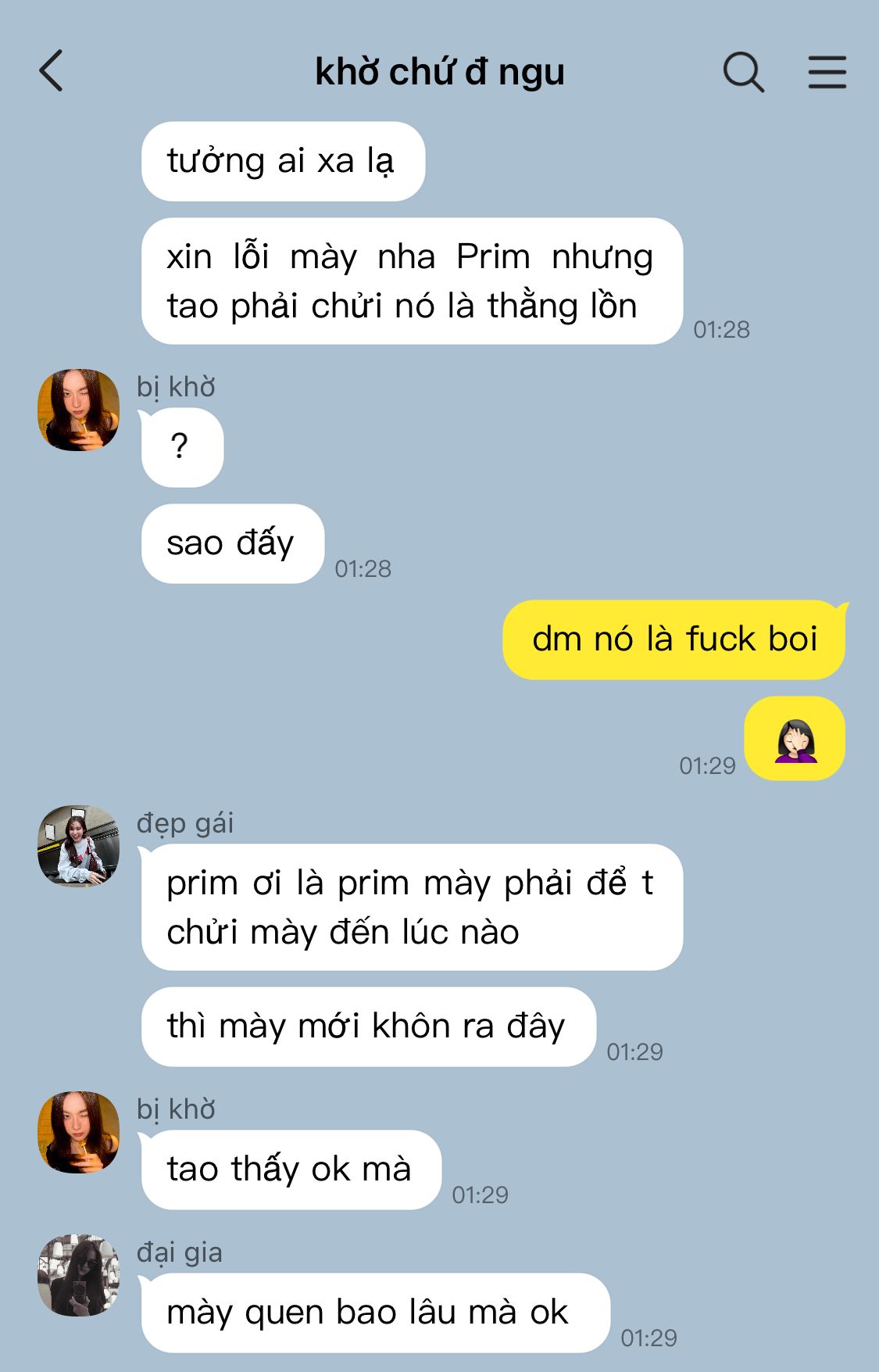Image resolution: width=879 pixels, height=1372 pixels.
Task: Tap the đẹp gái avatar
Action: coord(78,846)
